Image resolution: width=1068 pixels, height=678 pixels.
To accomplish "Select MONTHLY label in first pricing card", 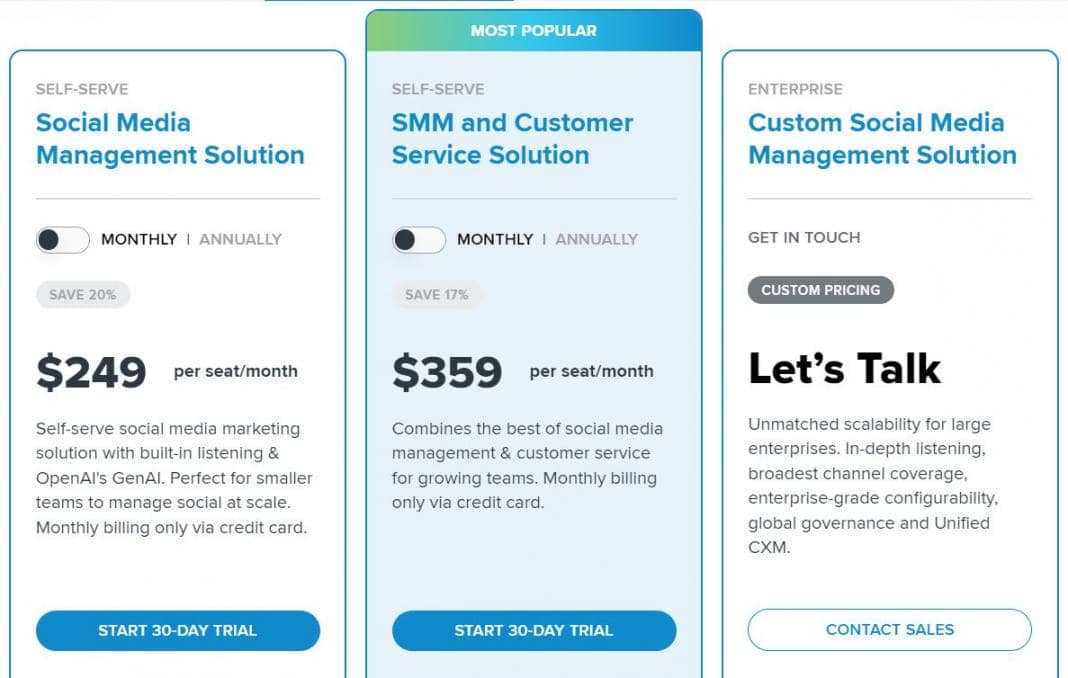I will point(139,240).
